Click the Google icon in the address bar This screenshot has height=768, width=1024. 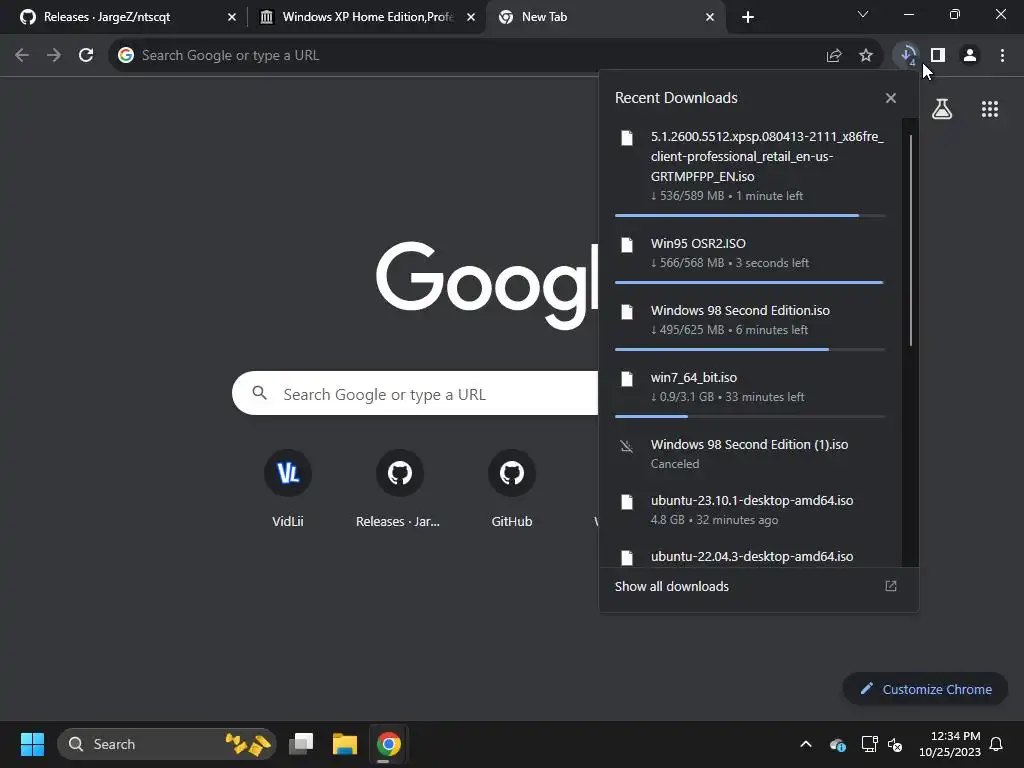126,56
